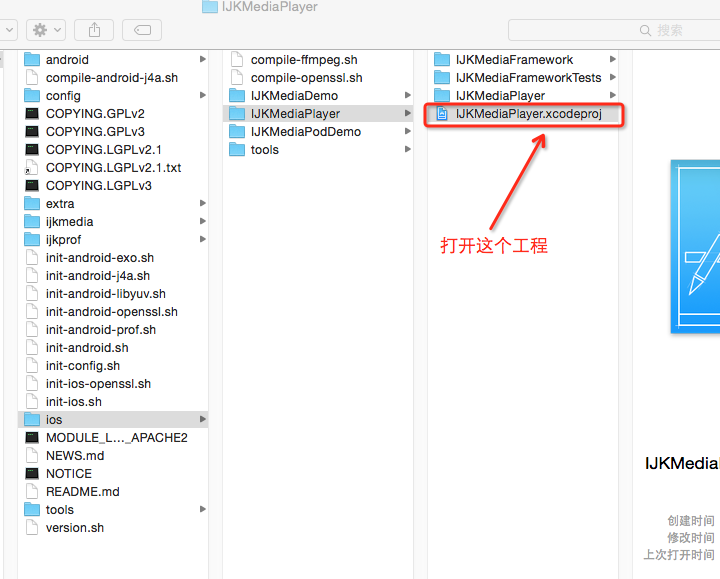Image resolution: width=720 pixels, height=579 pixels.
Task: Click the Edit Tags toolbar button
Action: click(142, 30)
